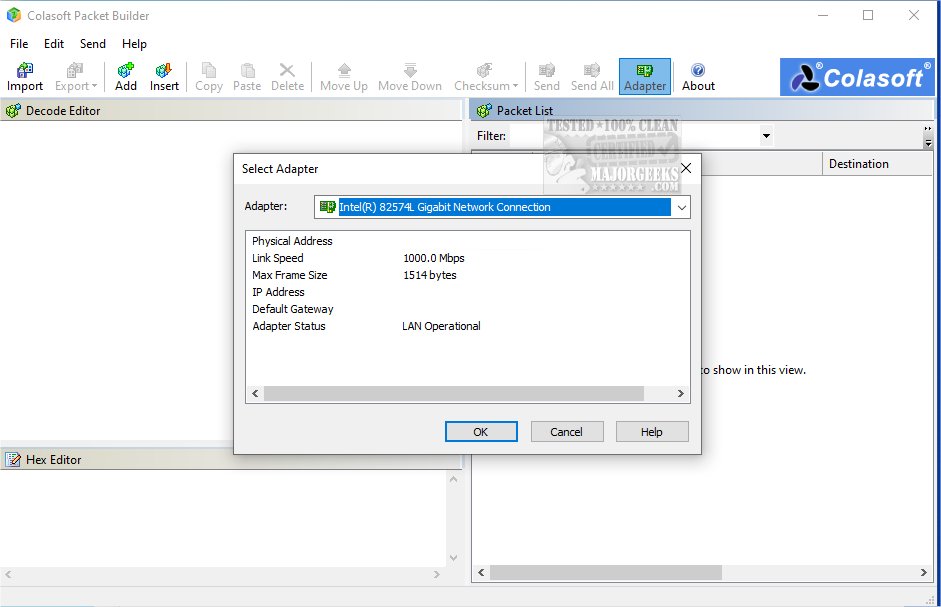
Task: Click the Send toolbar icon
Action: (x=547, y=76)
